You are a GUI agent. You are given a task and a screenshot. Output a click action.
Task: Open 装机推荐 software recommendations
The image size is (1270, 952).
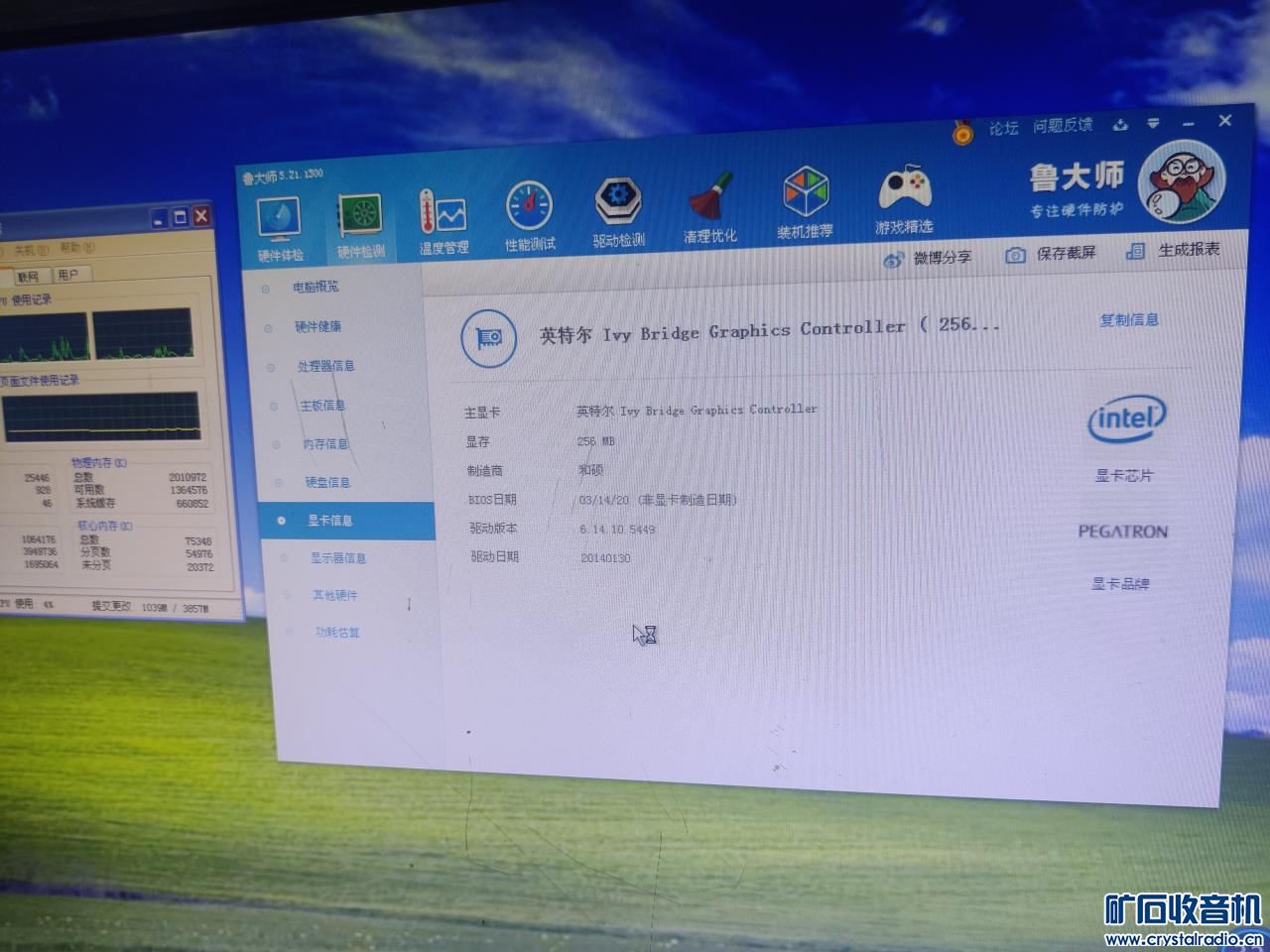pos(805,203)
